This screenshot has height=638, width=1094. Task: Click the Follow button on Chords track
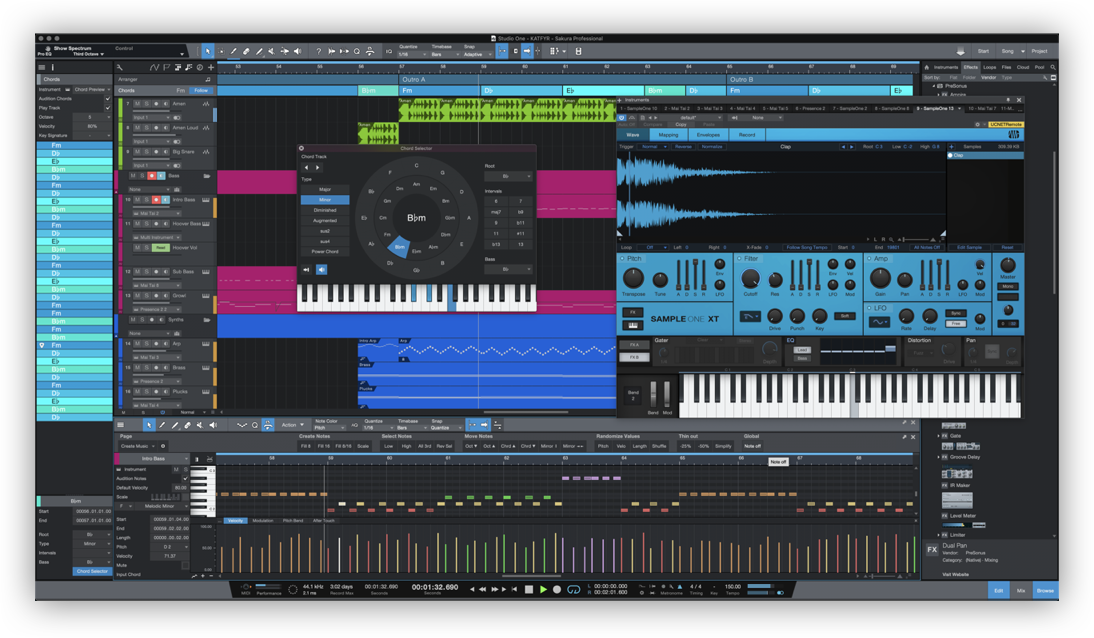pyautogui.click(x=201, y=91)
